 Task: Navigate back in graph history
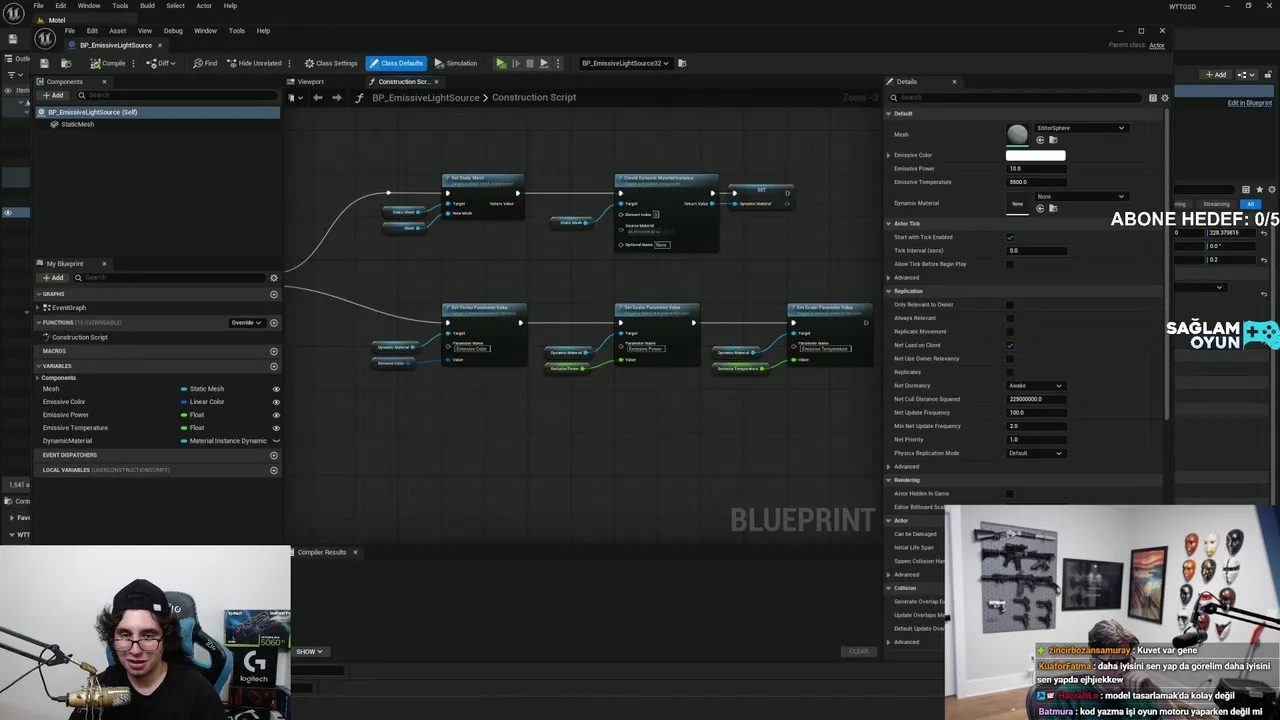[317, 97]
